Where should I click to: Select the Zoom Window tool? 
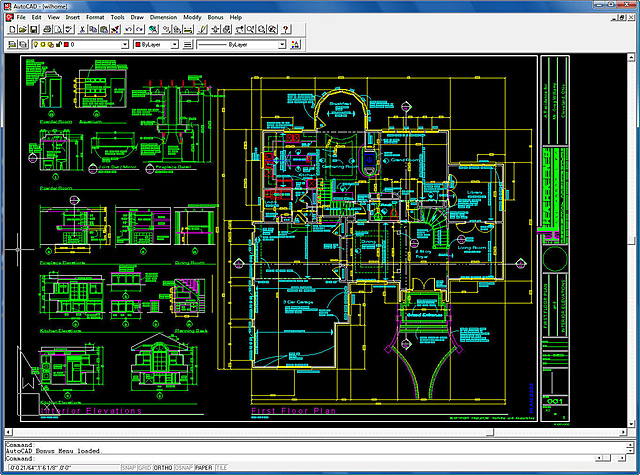[261, 29]
